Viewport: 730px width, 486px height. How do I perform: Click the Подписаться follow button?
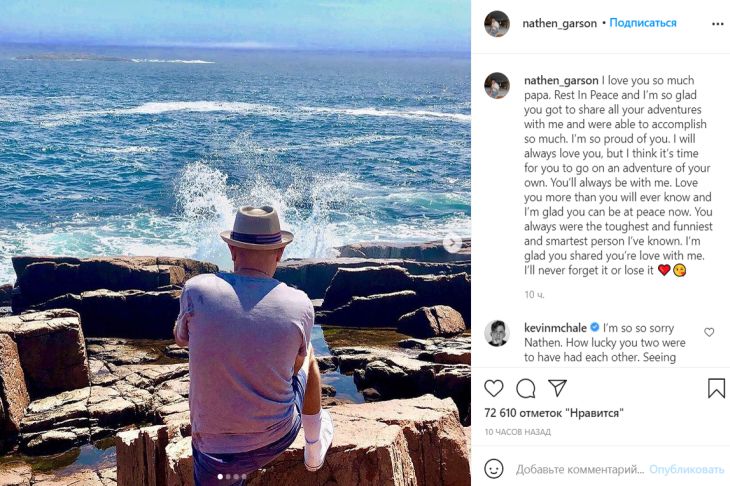pyautogui.click(x=643, y=23)
